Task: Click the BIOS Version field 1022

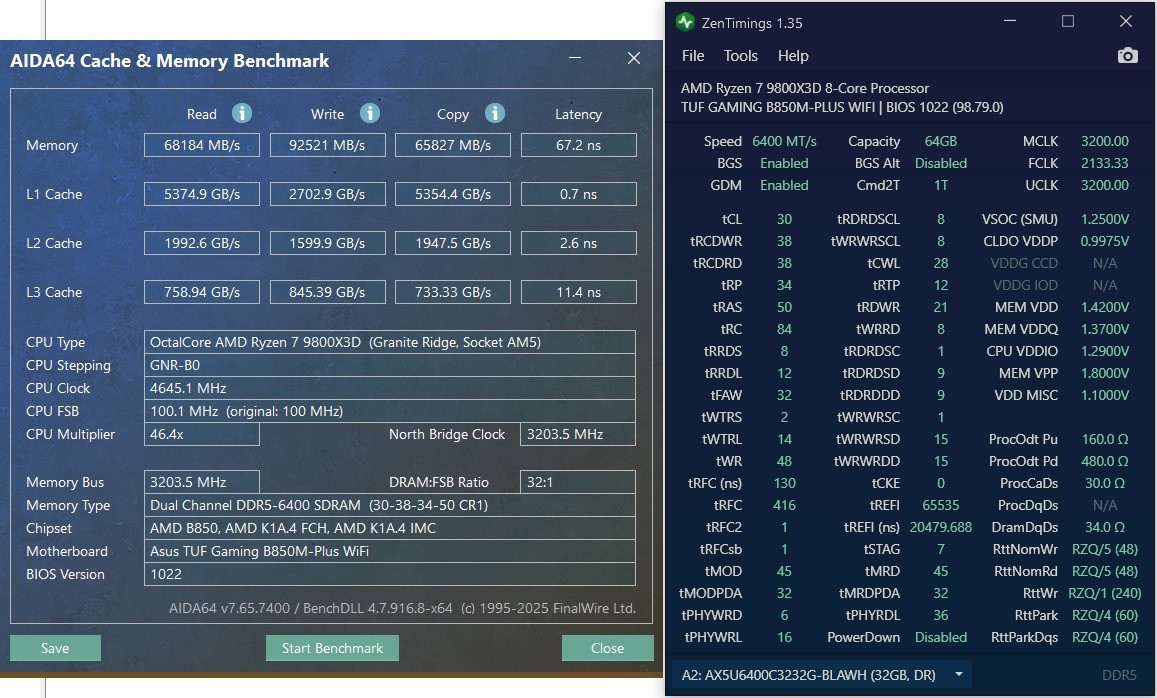Action: [x=390, y=574]
